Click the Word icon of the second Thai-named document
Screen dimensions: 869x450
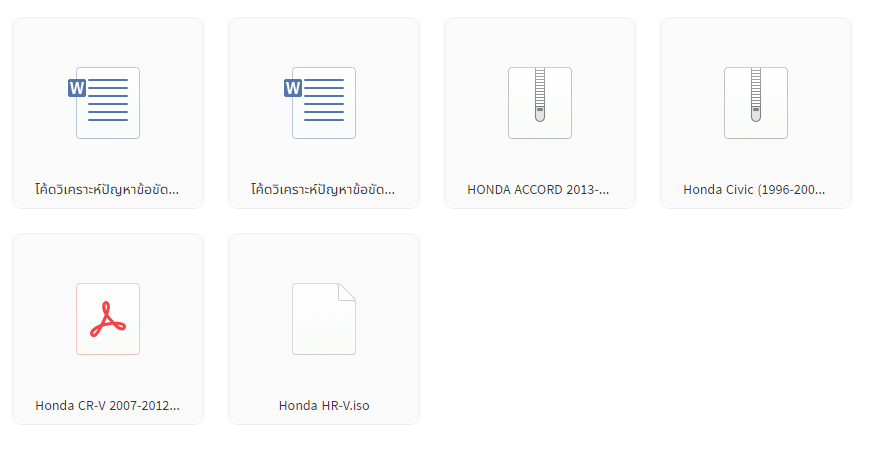[320, 103]
